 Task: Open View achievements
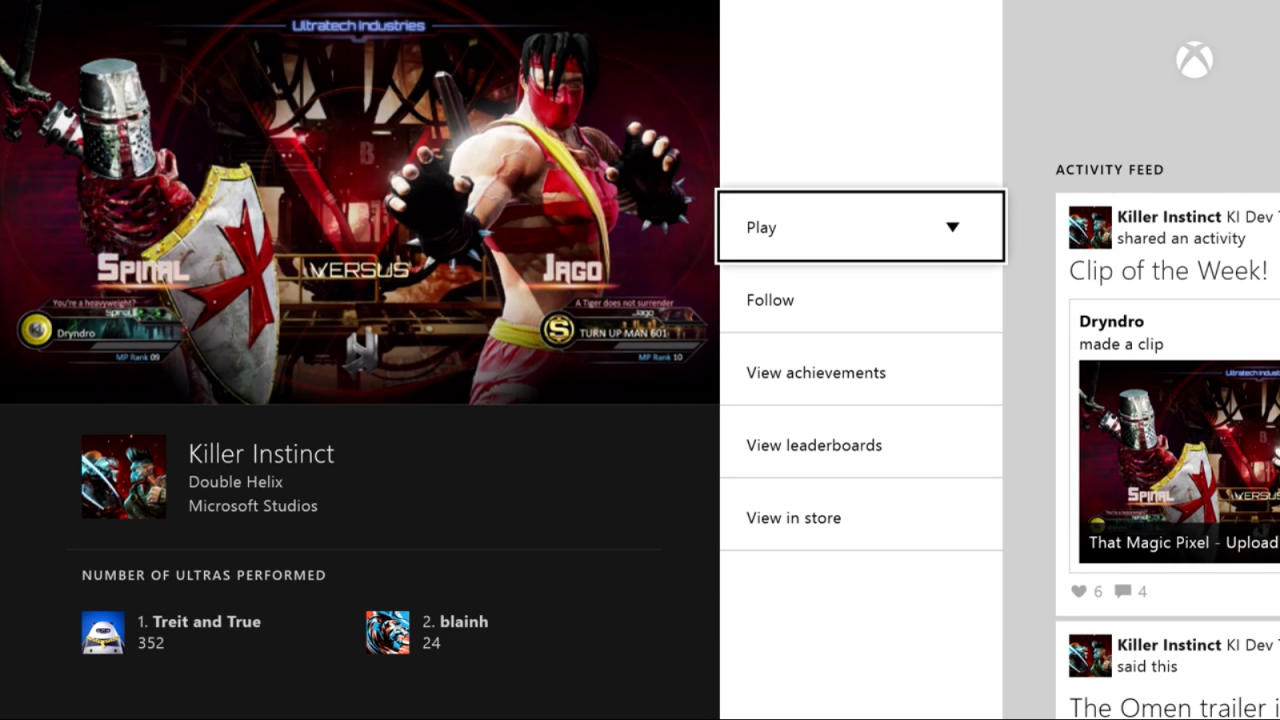[861, 372]
